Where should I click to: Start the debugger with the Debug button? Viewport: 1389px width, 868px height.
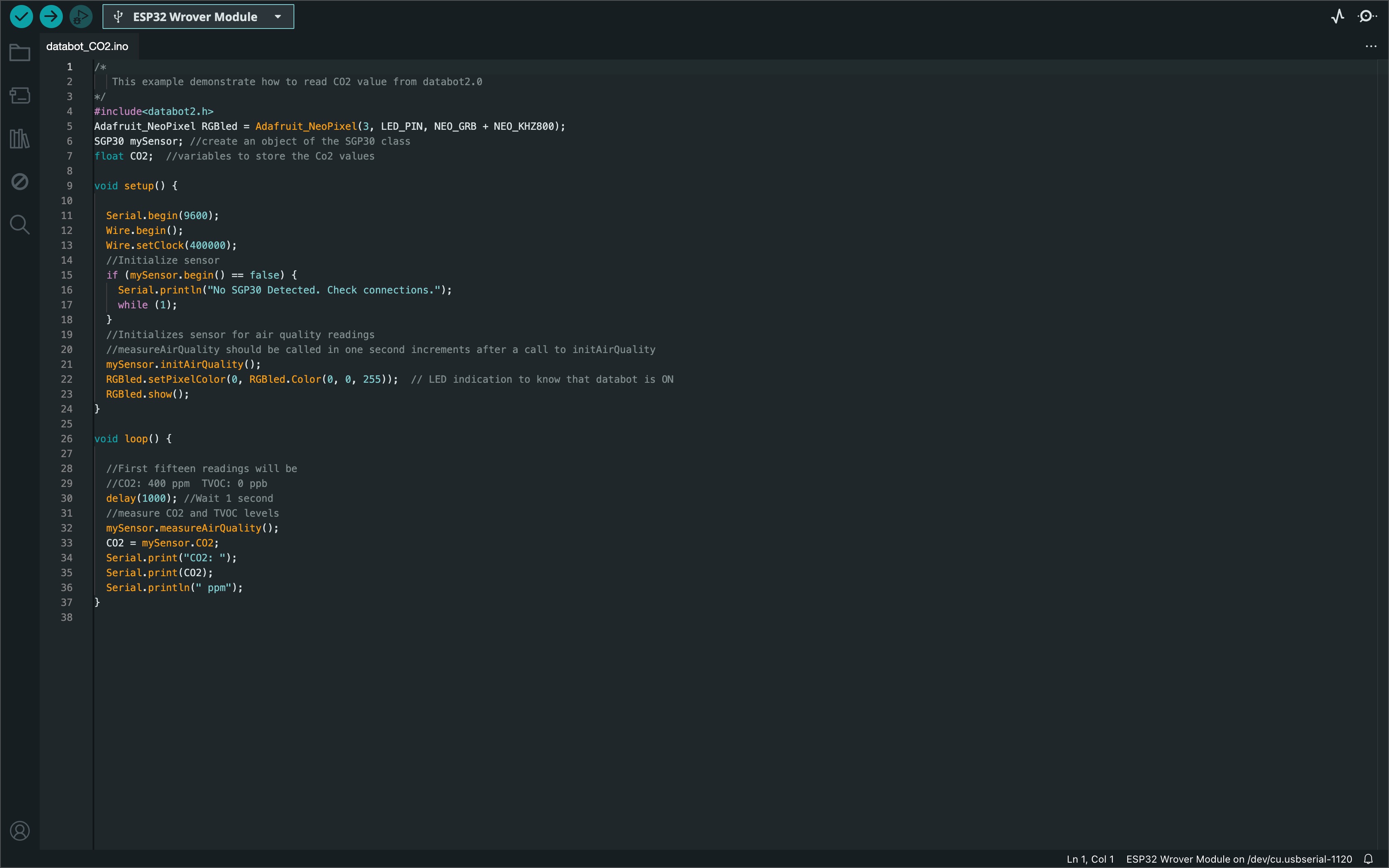(x=81, y=17)
